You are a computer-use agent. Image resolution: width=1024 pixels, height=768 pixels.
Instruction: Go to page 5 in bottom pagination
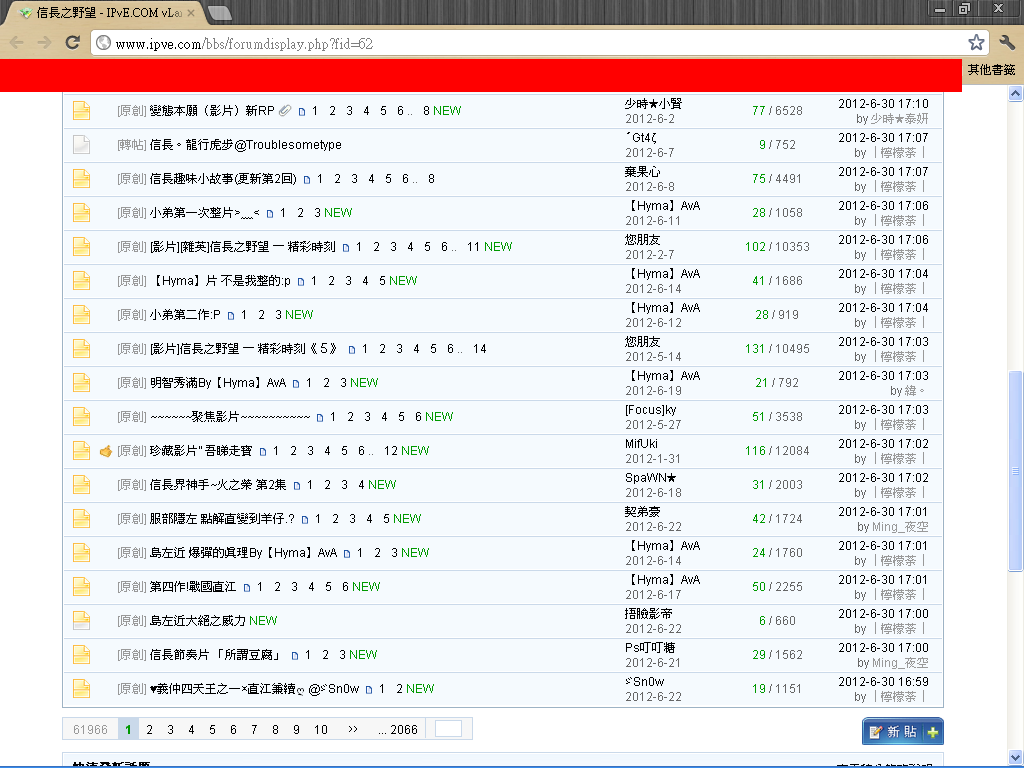[212, 730]
